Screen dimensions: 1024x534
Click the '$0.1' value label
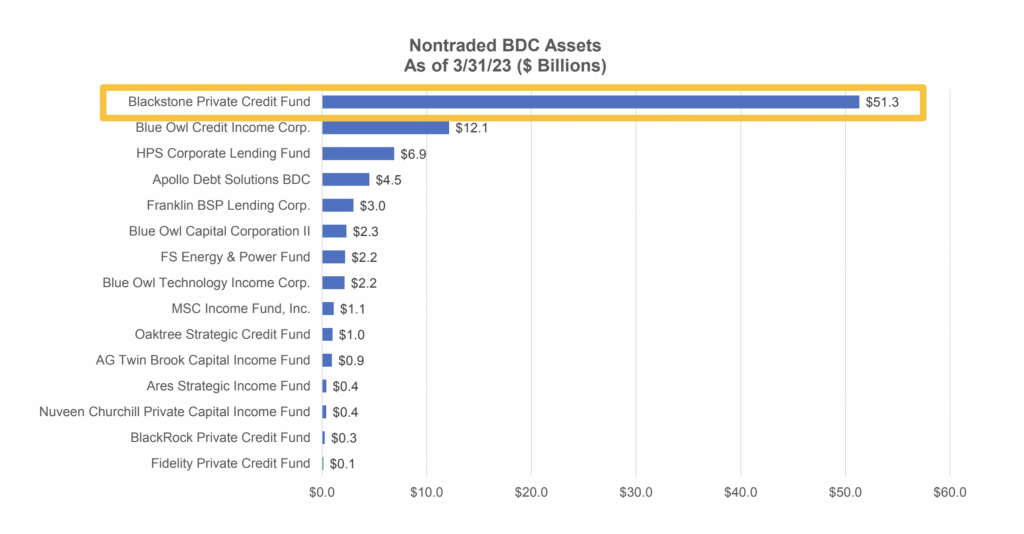coord(342,464)
